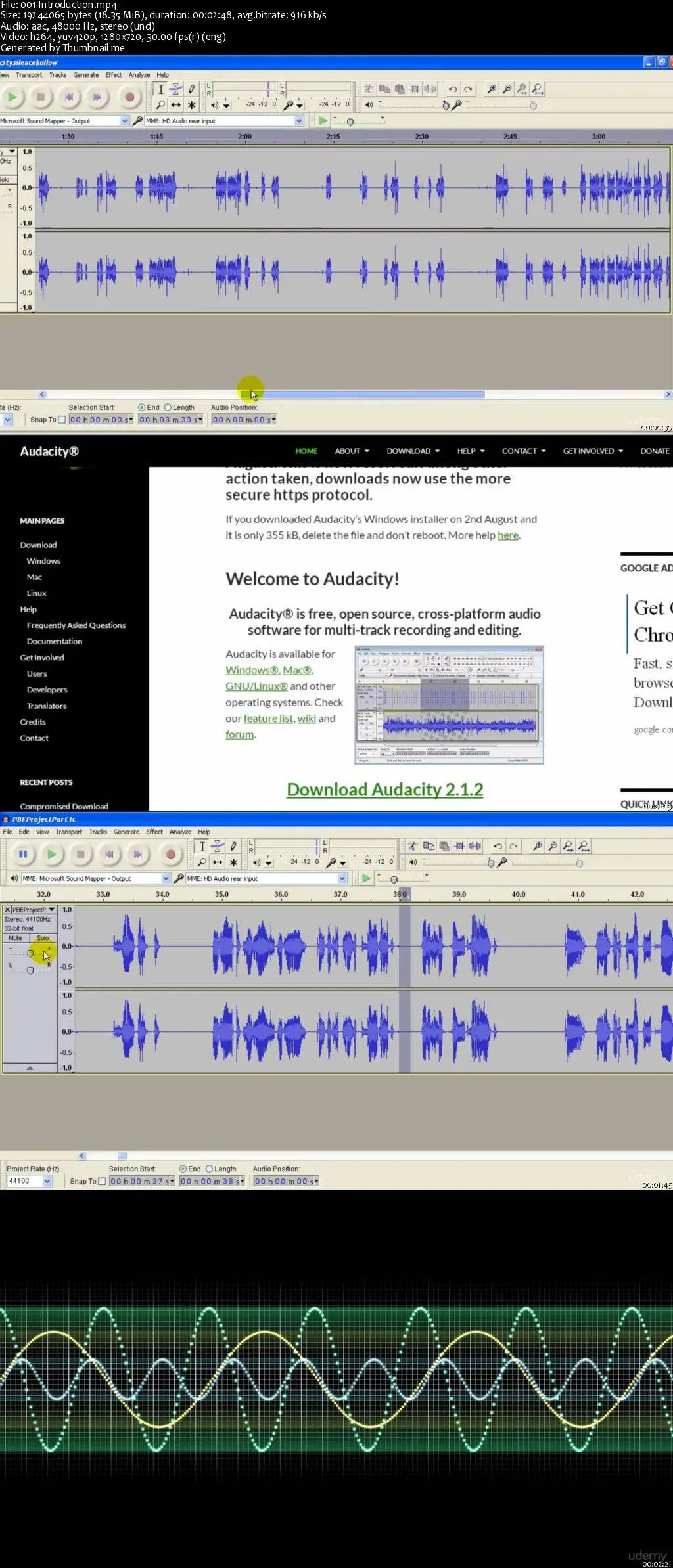This screenshot has height=1568, width=673.
Task: Open HD Audio rear input dropdown in PBEProjectPart1c
Action: [x=342, y=878]
